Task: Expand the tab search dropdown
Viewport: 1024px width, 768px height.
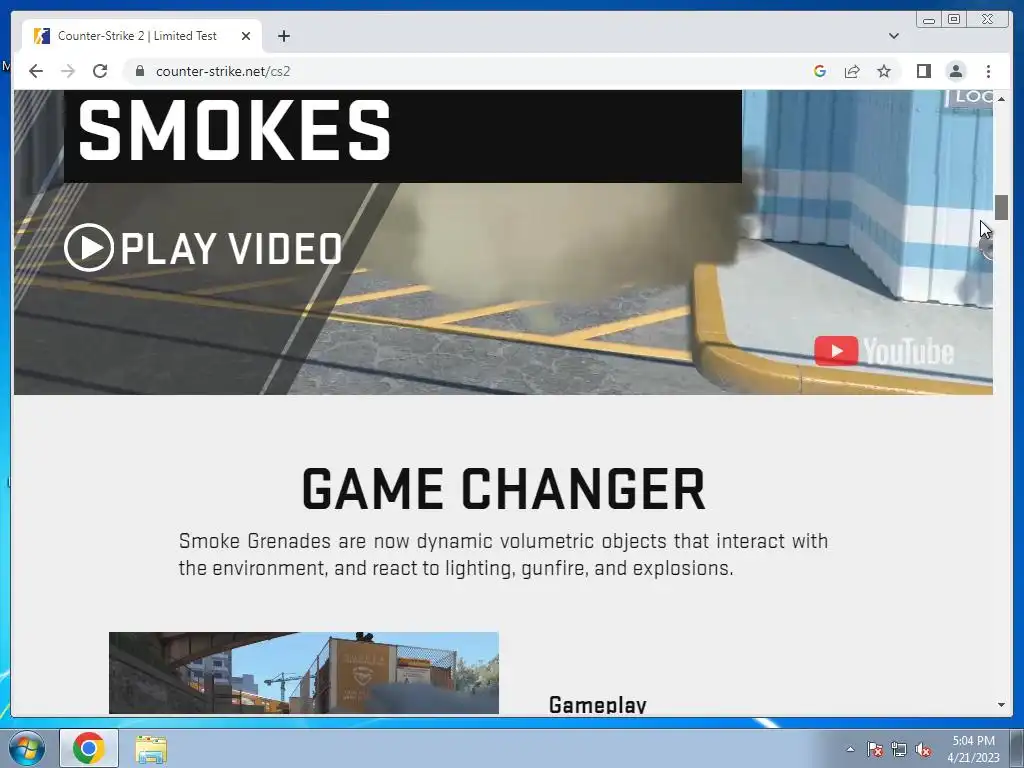Action: [893, 36]
